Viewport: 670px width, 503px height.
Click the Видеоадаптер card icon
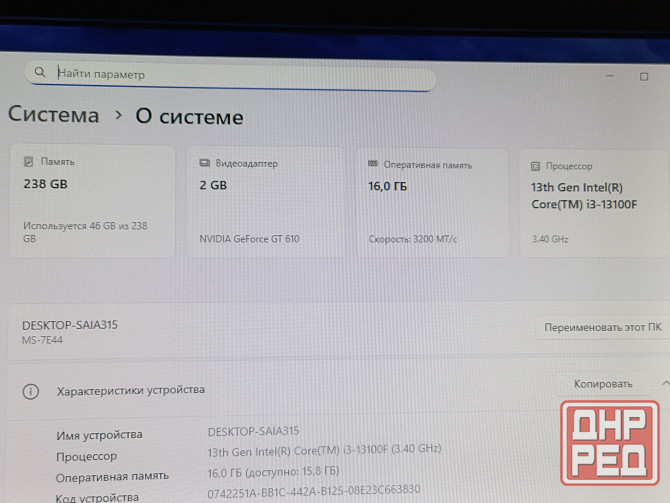tap(205, 163)
